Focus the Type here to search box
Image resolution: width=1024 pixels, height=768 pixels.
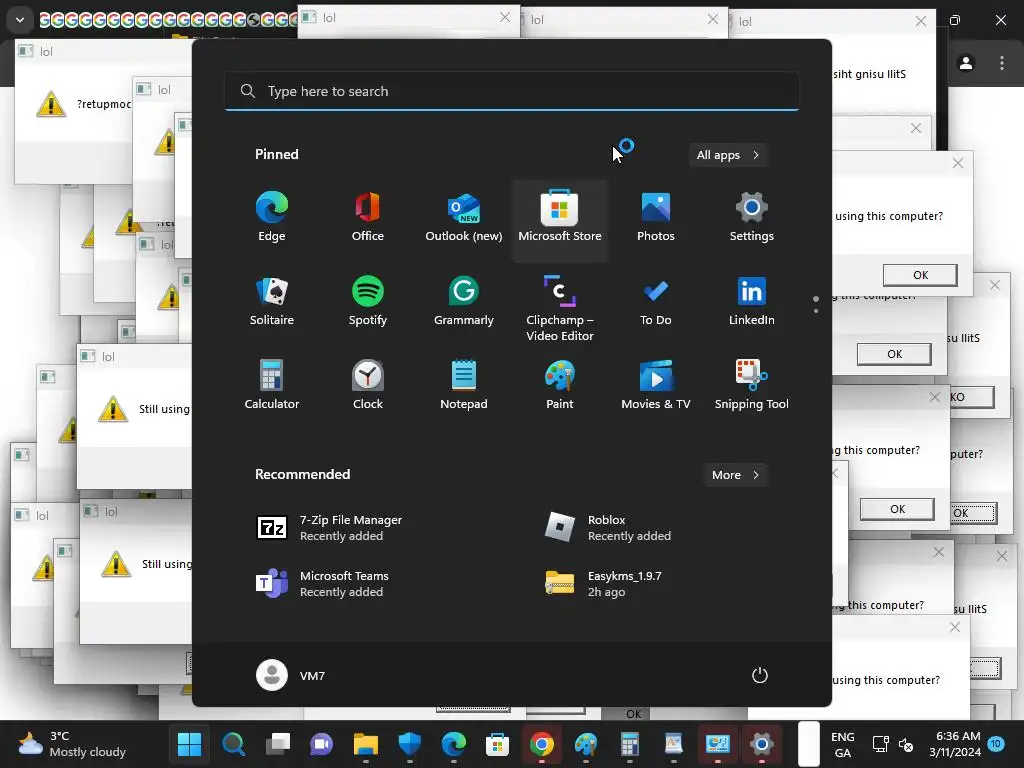512,91
